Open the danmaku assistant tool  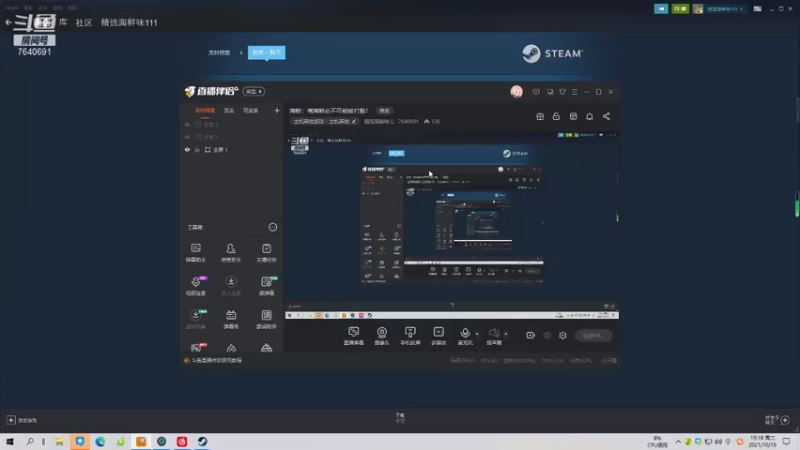[195, 252]
